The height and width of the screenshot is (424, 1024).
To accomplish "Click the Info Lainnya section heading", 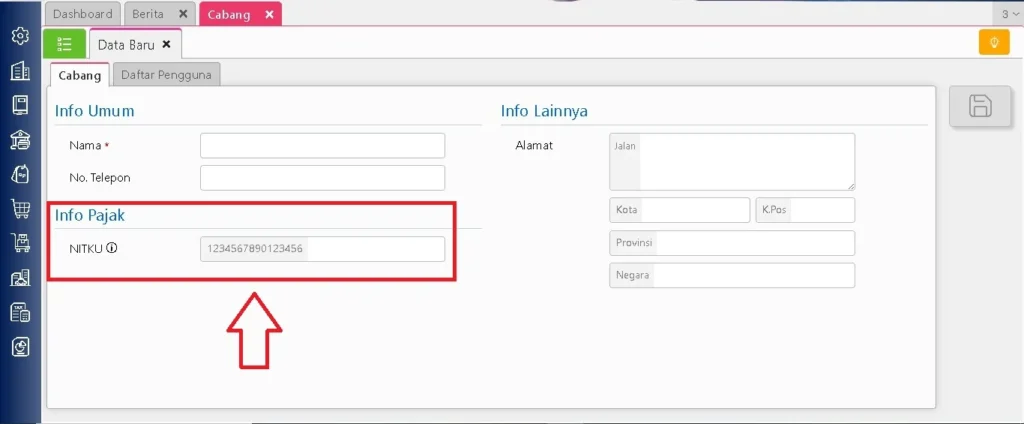I will [544, 111].
